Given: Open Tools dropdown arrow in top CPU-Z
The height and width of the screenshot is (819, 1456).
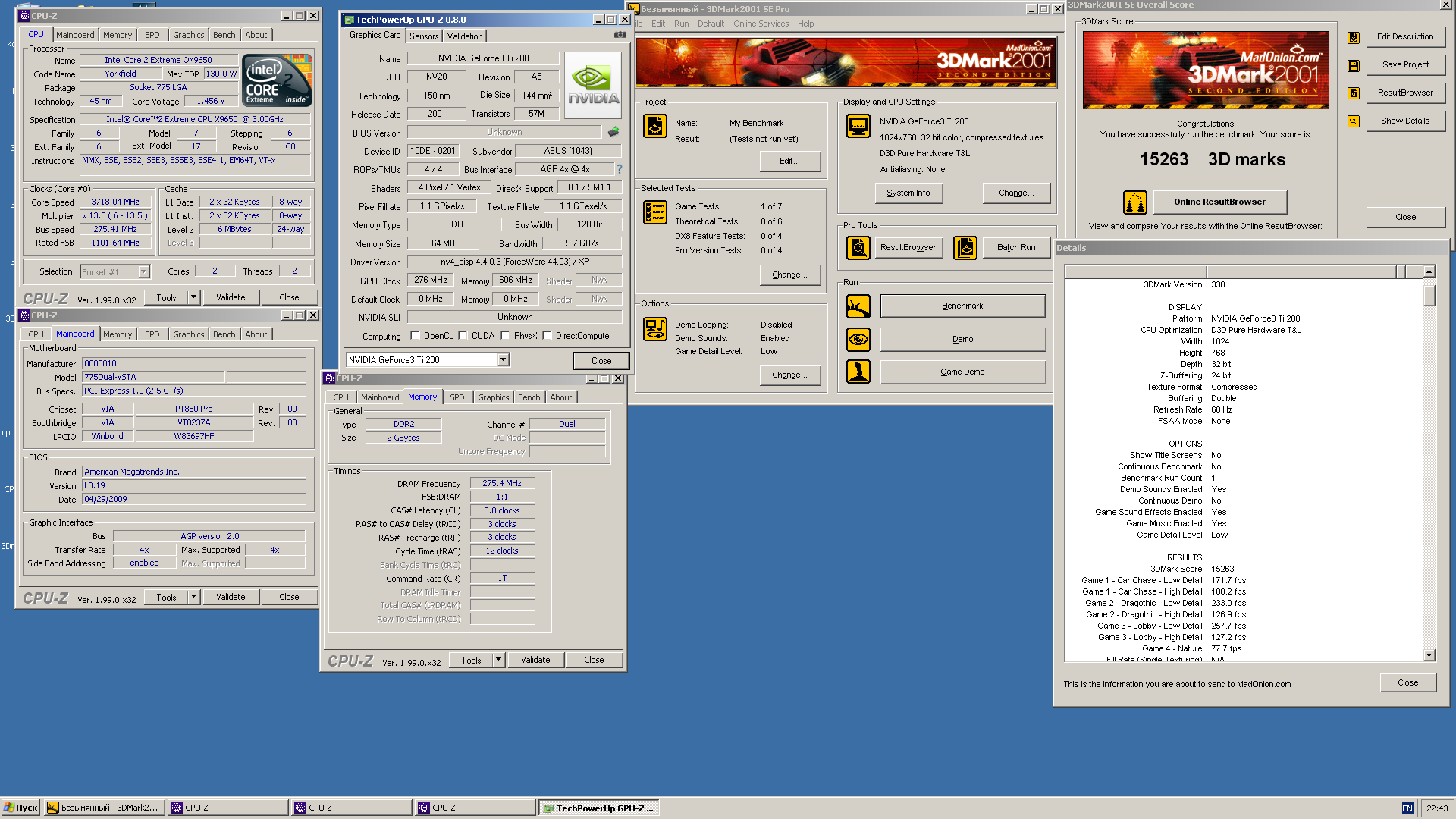Looking at the screenshot, I should coord(193,297).
